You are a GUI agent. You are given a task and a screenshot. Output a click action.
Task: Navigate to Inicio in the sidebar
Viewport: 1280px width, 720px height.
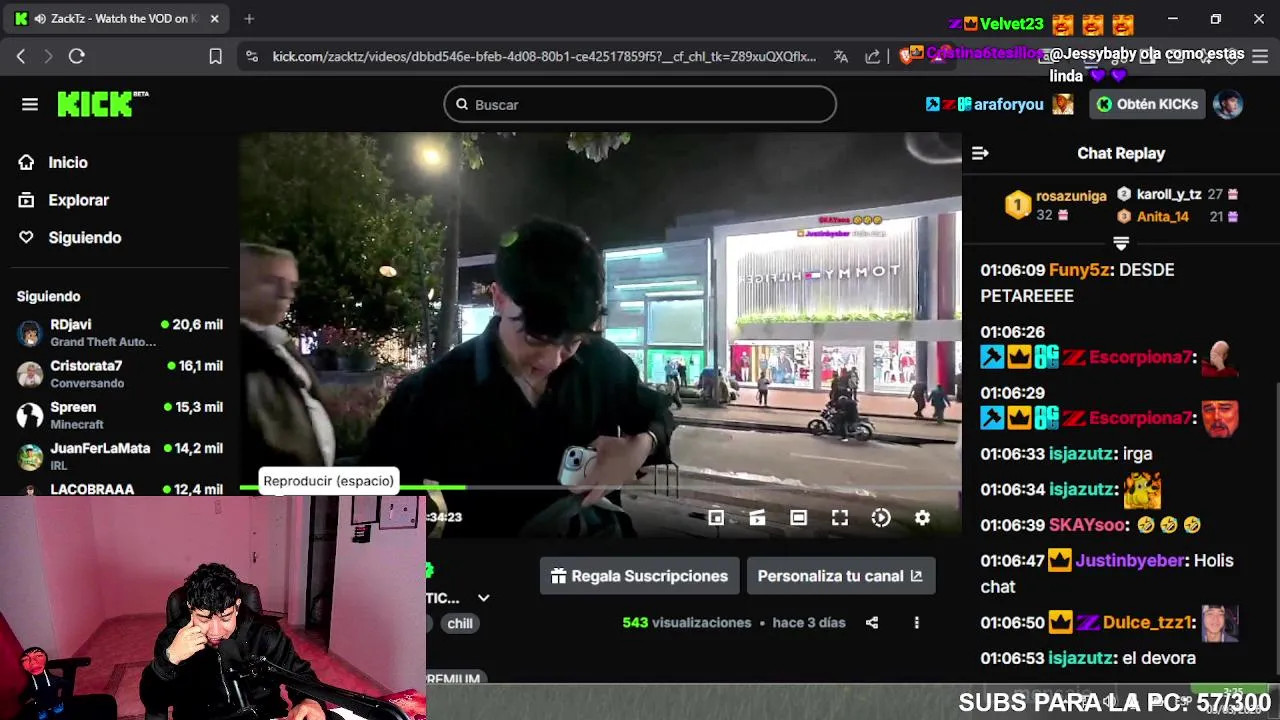click(x=68, y=162)
